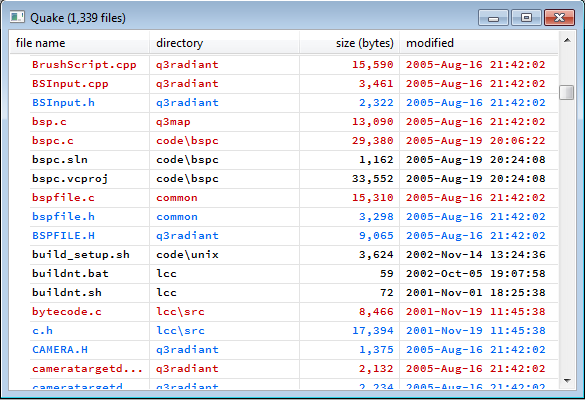This screenshot has height=400, width=585.
Task: Select the bspfile.h file name
Action: [63, 217]
